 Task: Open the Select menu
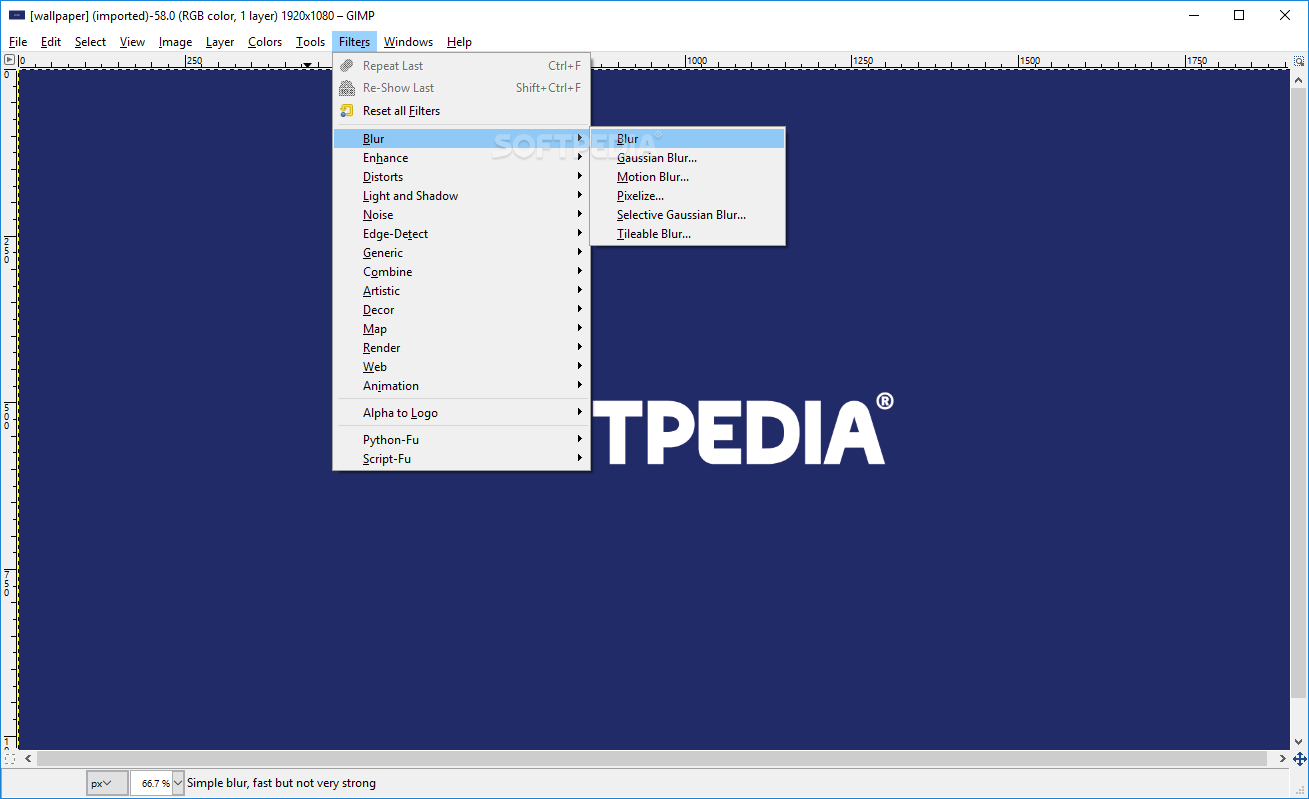pos(90,42)
